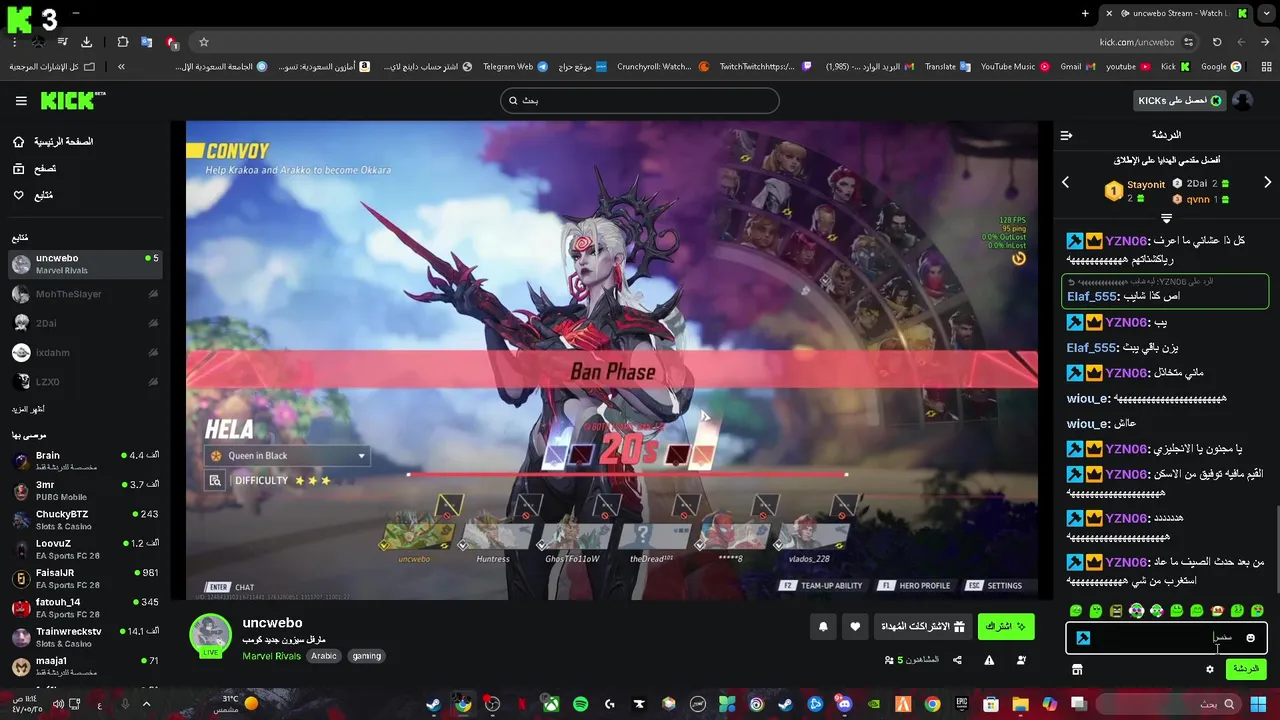Click the green chat send button
Screen dimensions: 1280x720
point(1245,669)
